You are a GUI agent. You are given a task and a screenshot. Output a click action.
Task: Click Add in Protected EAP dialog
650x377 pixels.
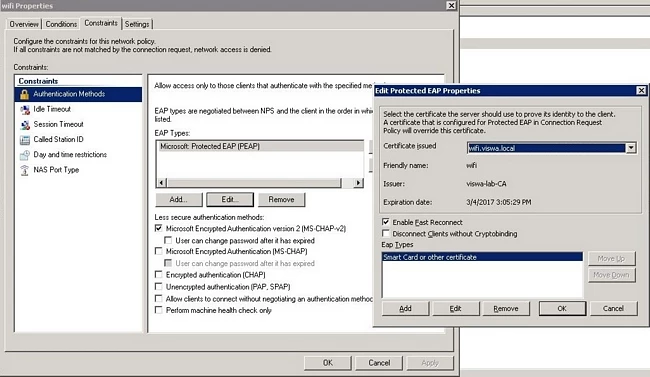point(405,309)
